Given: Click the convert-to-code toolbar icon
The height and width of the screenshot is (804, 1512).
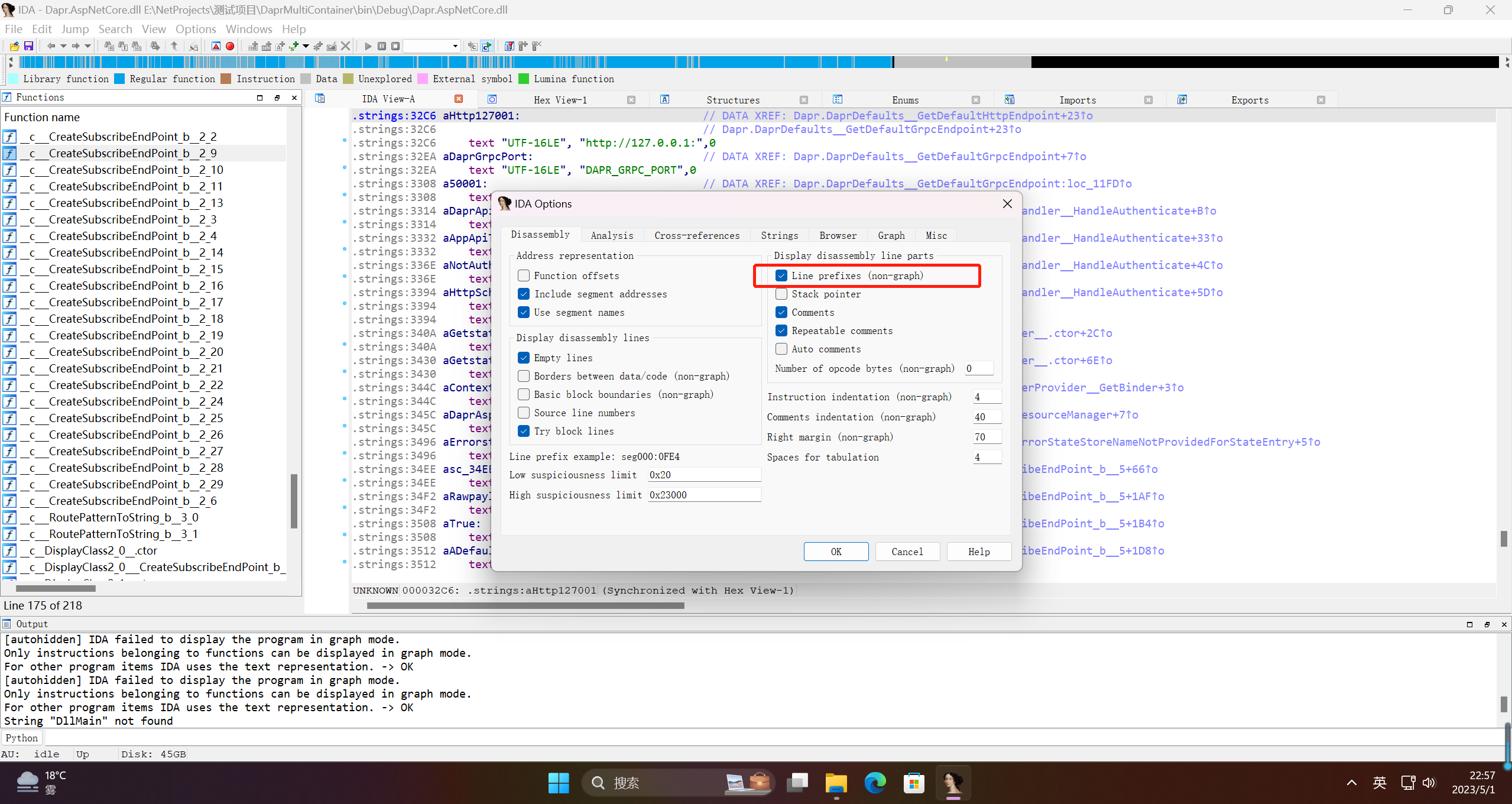Looking at the screenshot, I should click(x=253, y=46).
